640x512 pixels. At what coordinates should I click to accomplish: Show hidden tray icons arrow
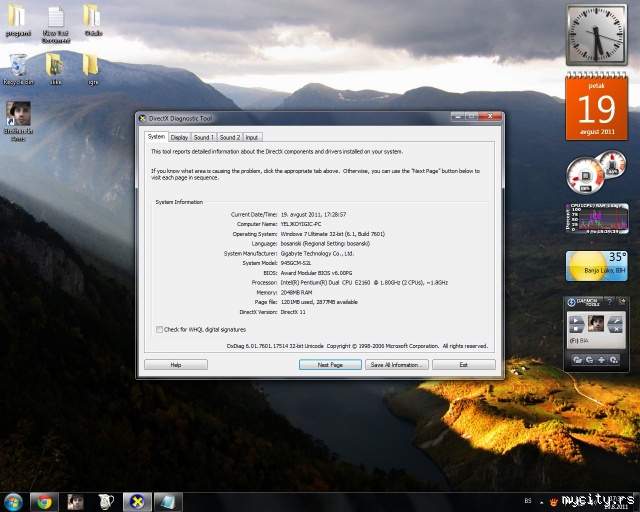(542, 503)
